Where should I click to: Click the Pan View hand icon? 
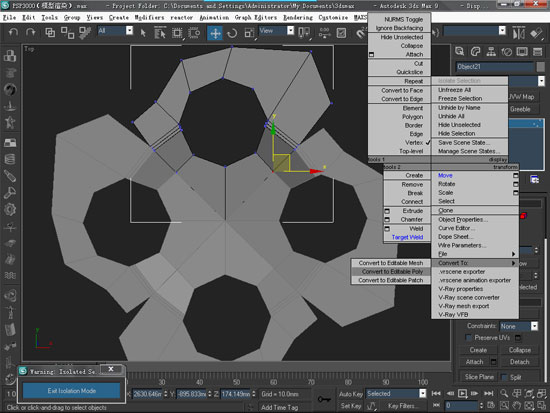coord(516,405)
